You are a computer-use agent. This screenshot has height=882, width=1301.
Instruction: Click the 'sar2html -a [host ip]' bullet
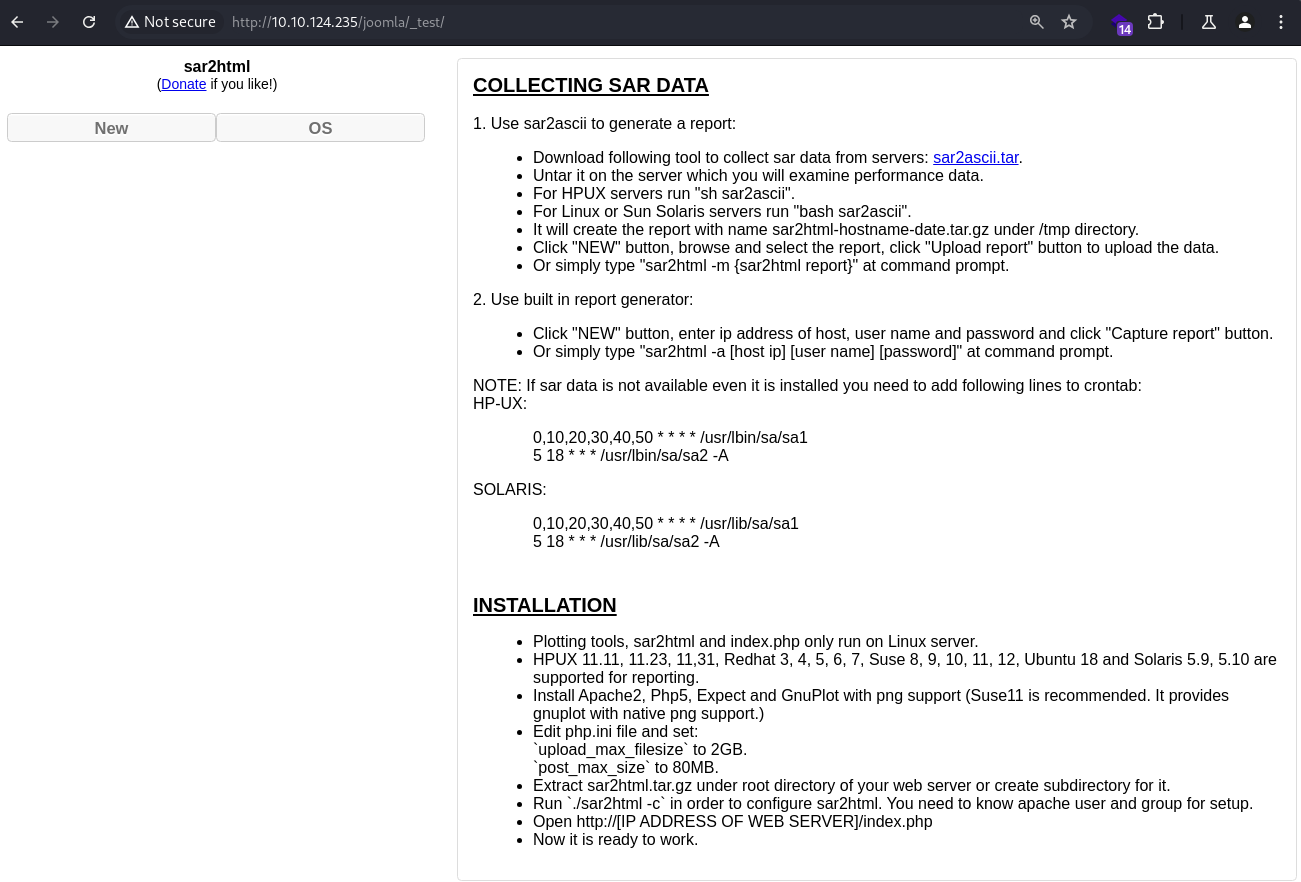[x=823, y=351]
